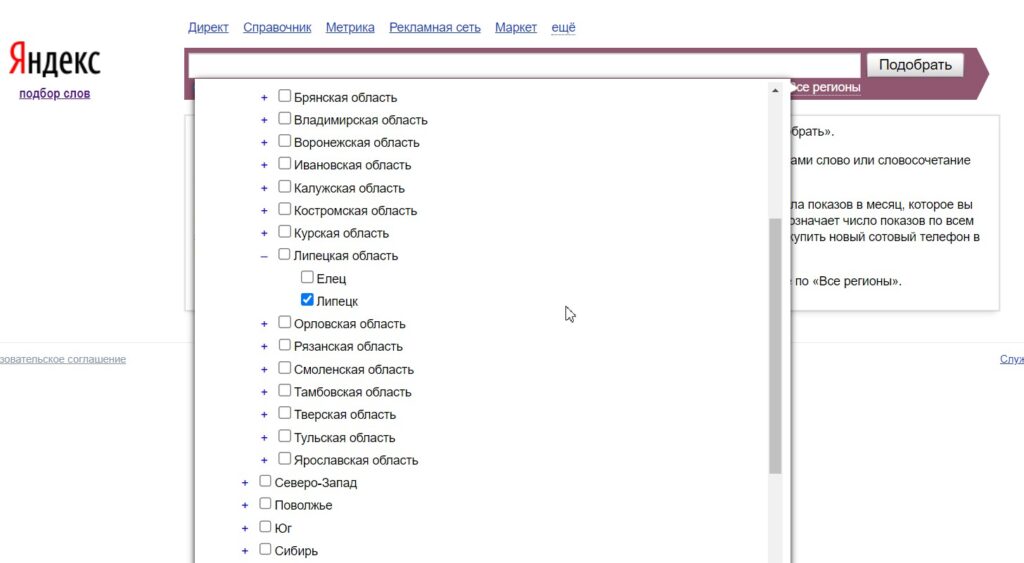Expand the Владимирская область node
This screenshot has width=1024, height=563.
coord(264,120)
